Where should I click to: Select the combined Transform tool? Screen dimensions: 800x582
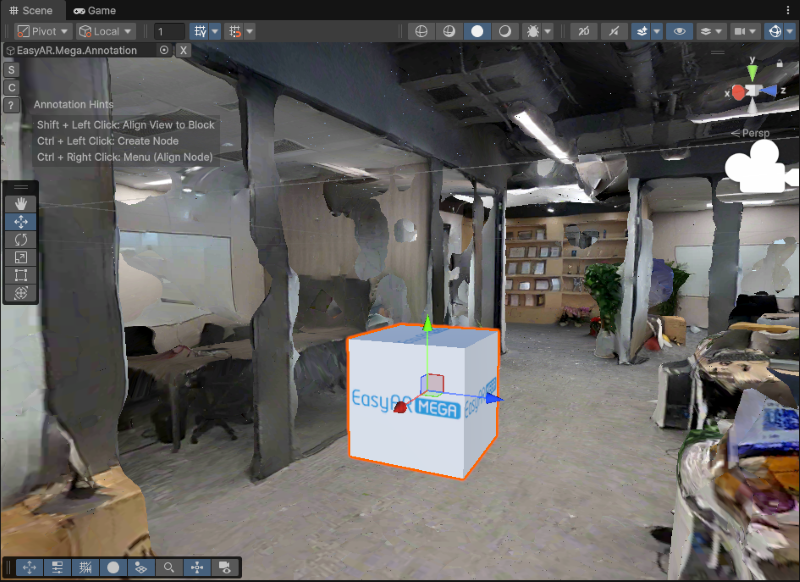click(20, 293)
